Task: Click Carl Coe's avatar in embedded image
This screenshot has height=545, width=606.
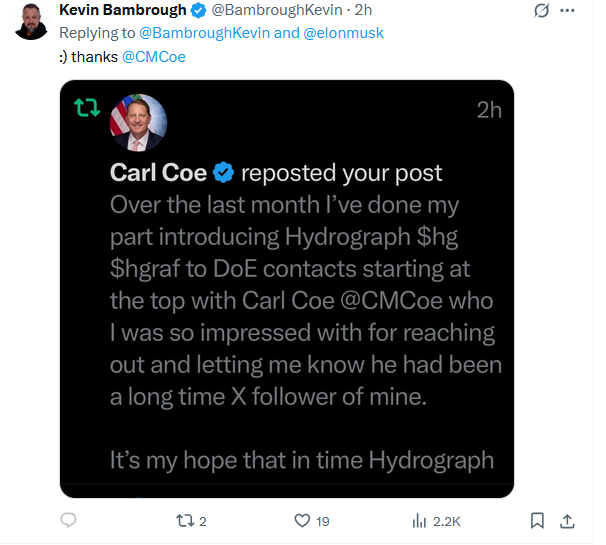Action: pyautogui.click(x=138, y=123)
